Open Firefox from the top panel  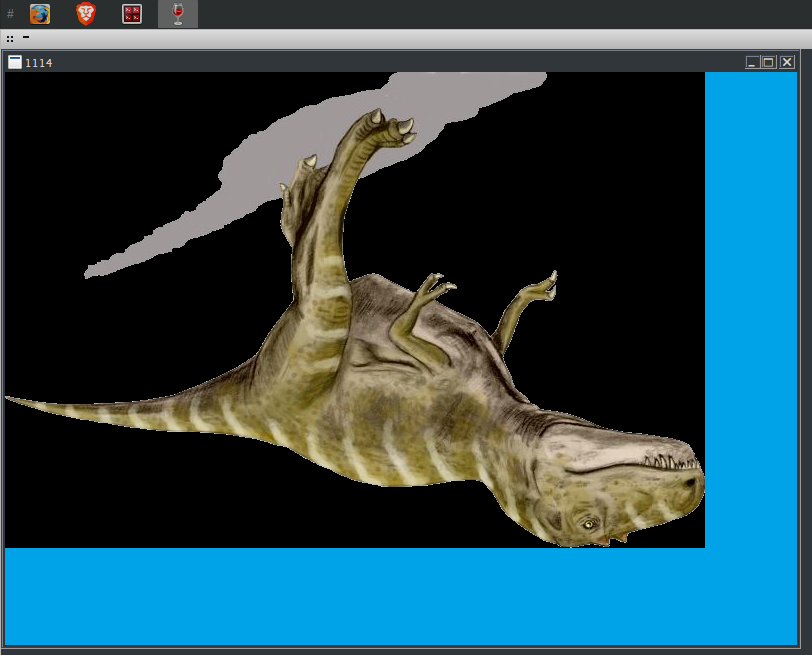click(x=40, y=14)
